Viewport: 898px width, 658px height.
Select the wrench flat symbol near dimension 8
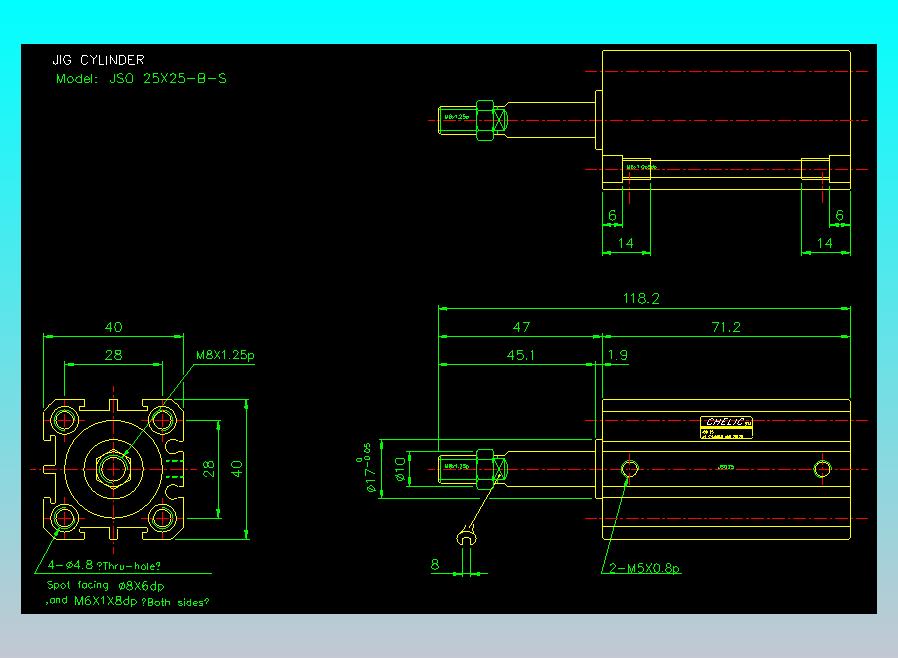(x=466, y=539)
